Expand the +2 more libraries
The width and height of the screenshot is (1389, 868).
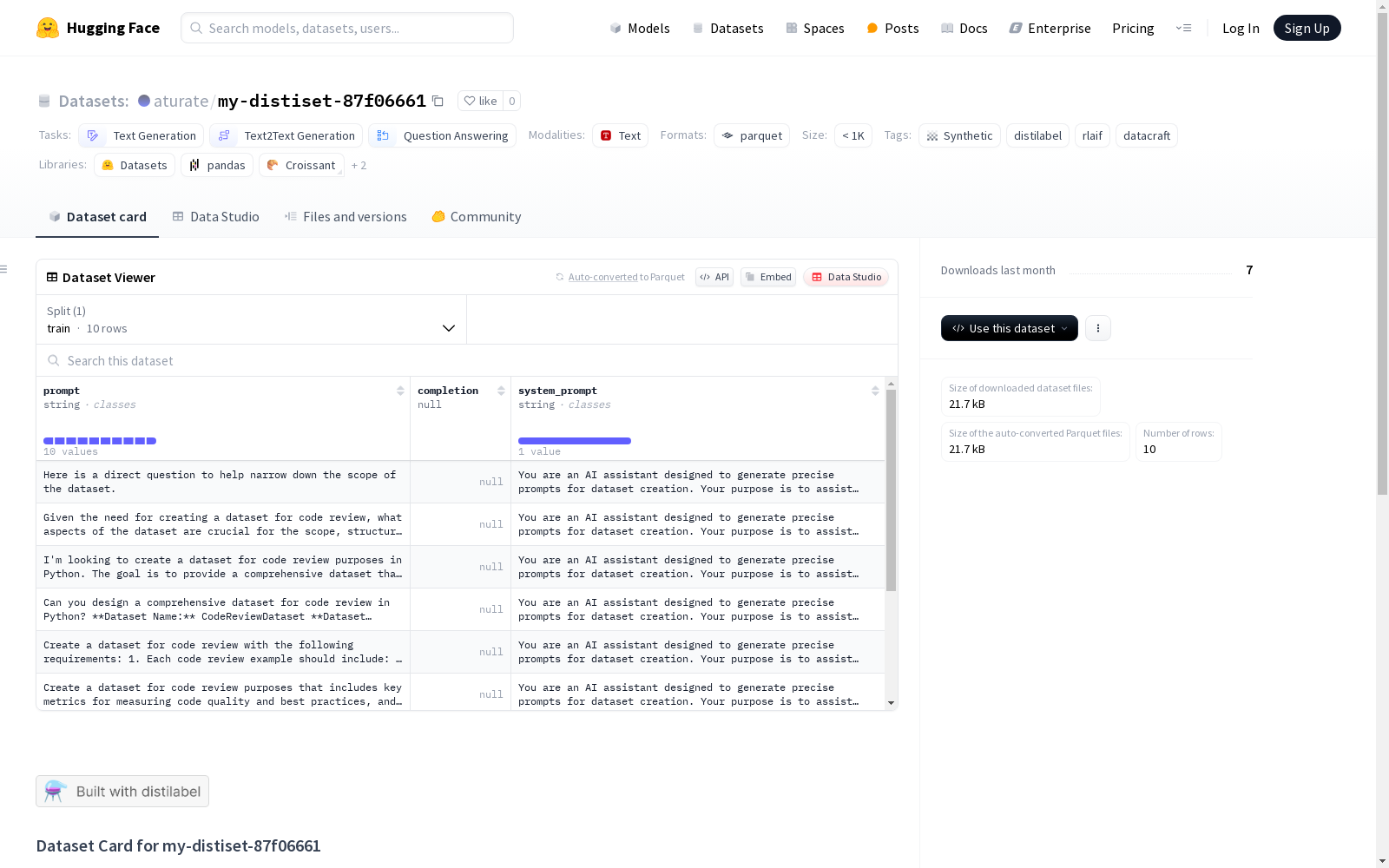[x=359, y=165]
